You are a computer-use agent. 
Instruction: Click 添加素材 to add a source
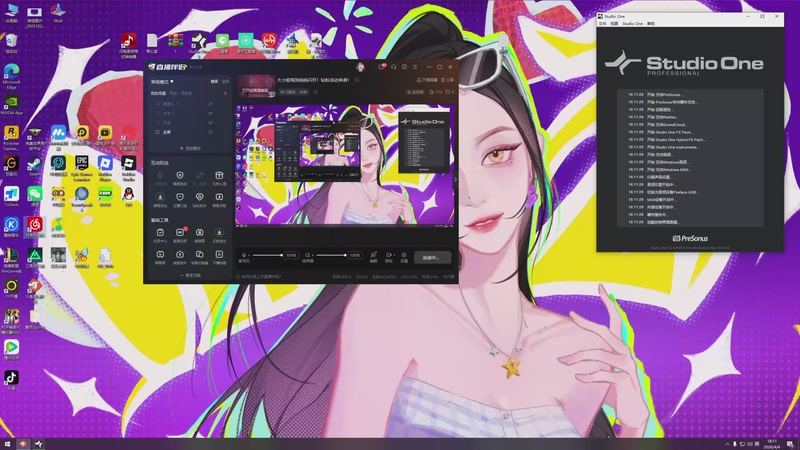(190, 148)
